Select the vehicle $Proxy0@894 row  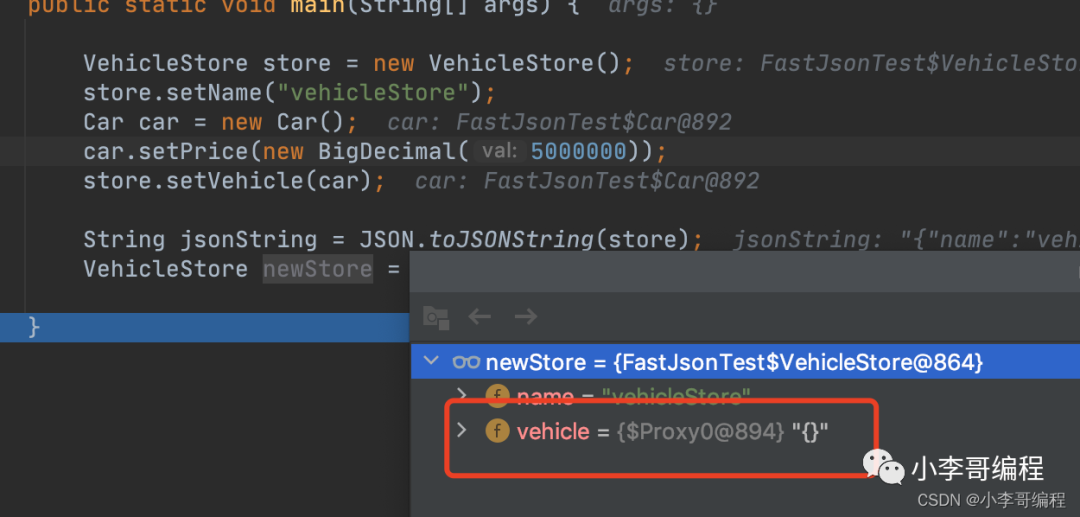[672, 431]
